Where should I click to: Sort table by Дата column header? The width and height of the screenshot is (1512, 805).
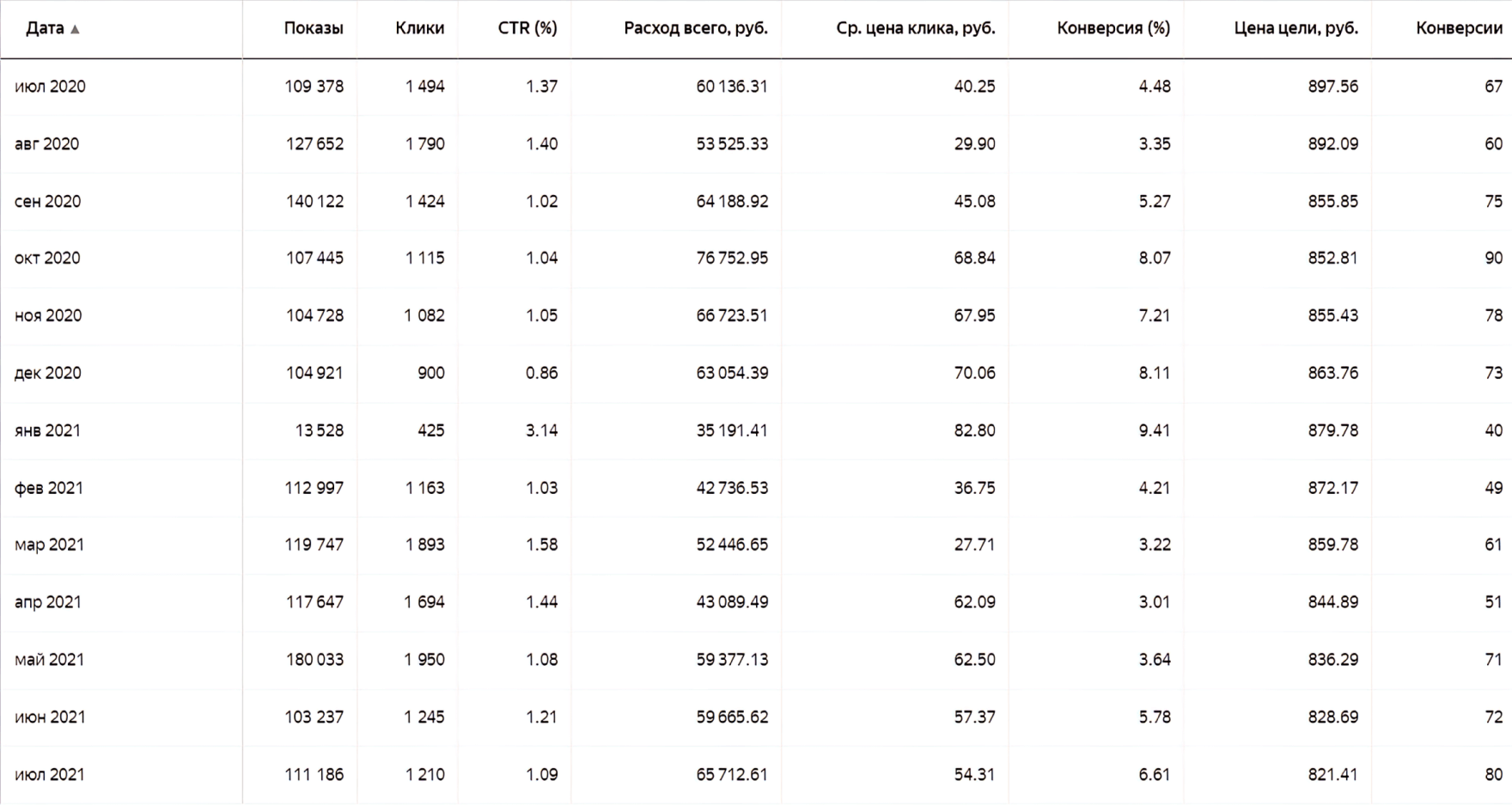pyautogui.click(x=45, y=28)
